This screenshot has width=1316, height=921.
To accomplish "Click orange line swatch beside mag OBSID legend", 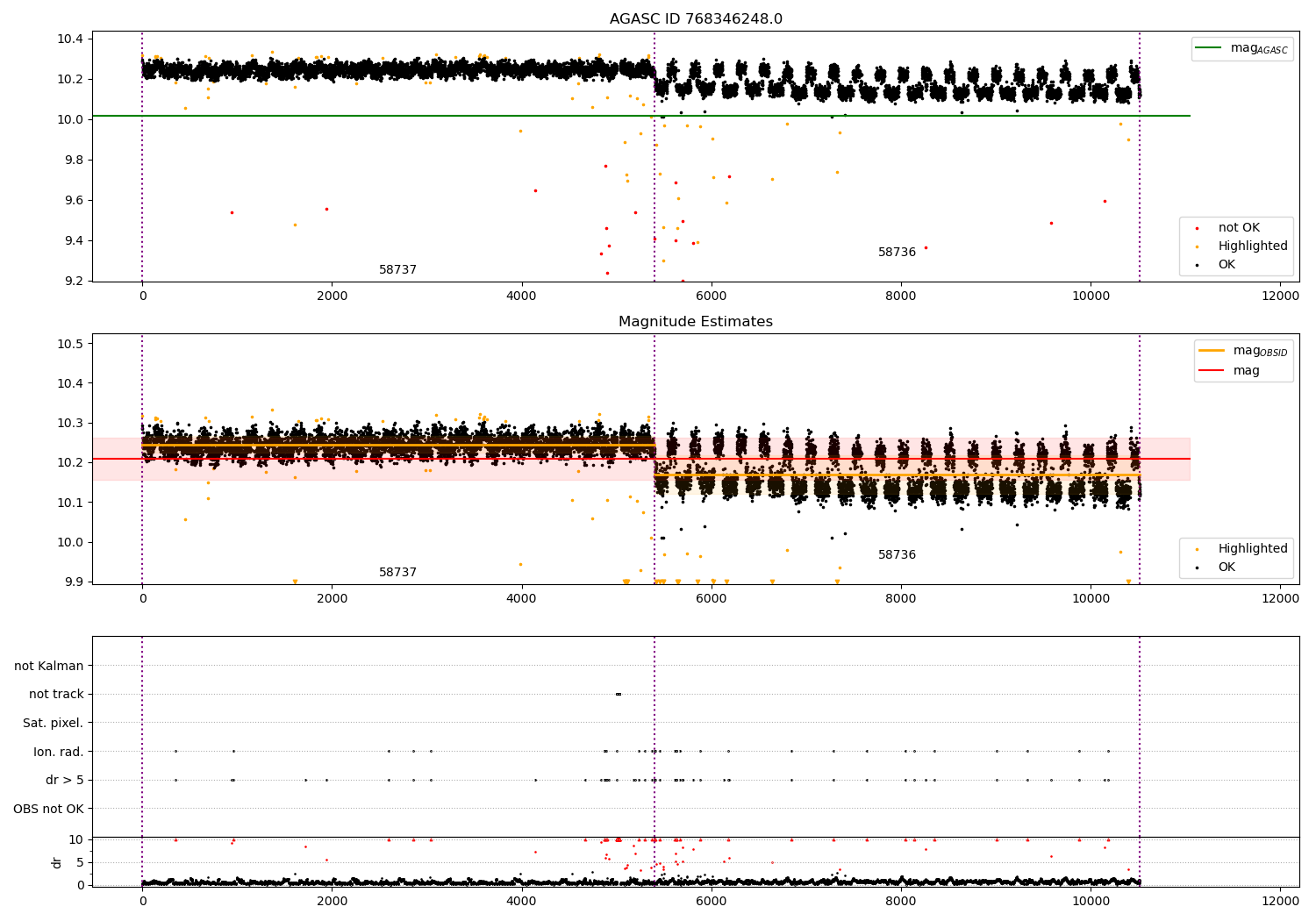I will tap(1212, 350).
